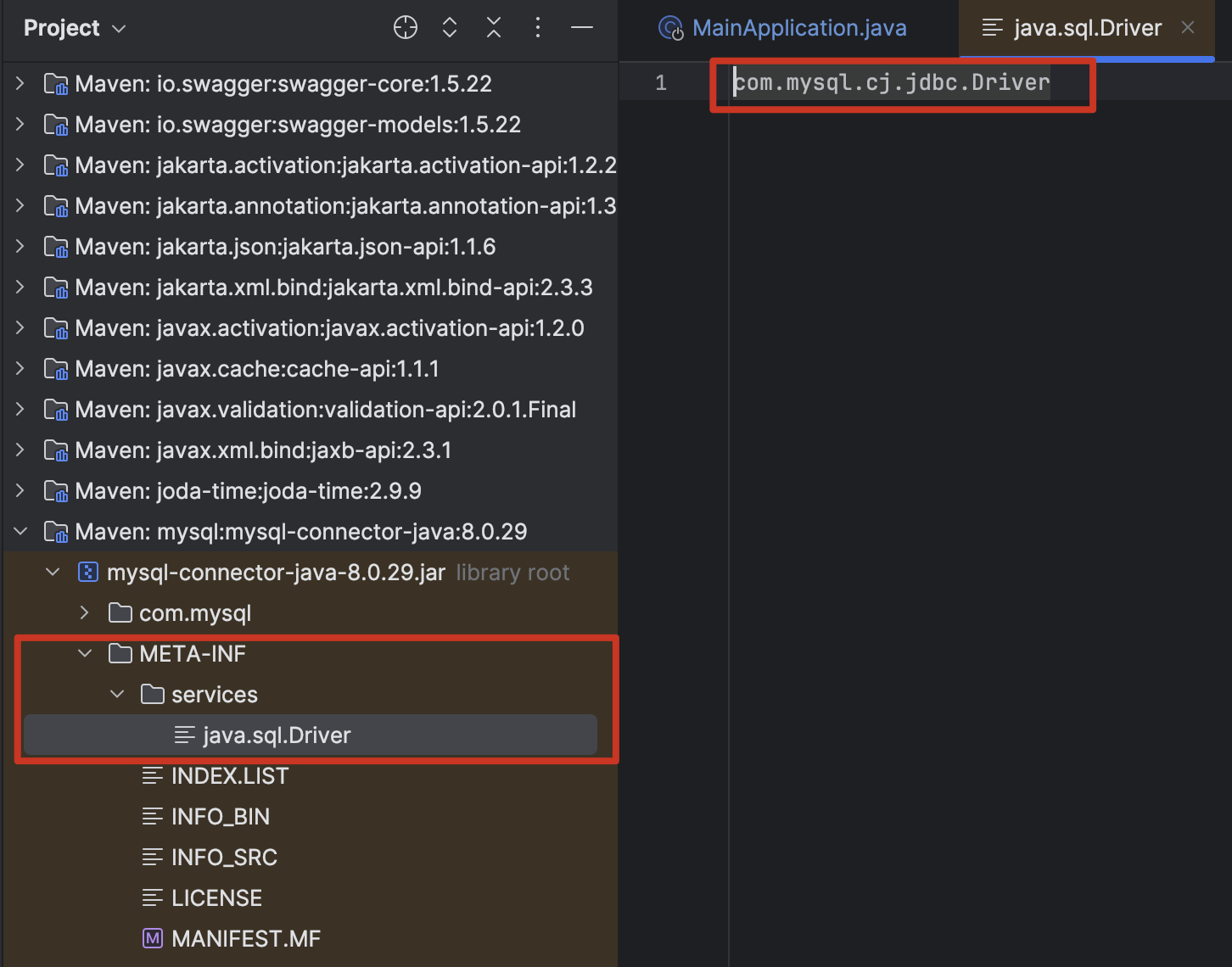Click Select Opened File crosshair icon
This screenshot has width=1232, height=967.
[x=406, y=28]
